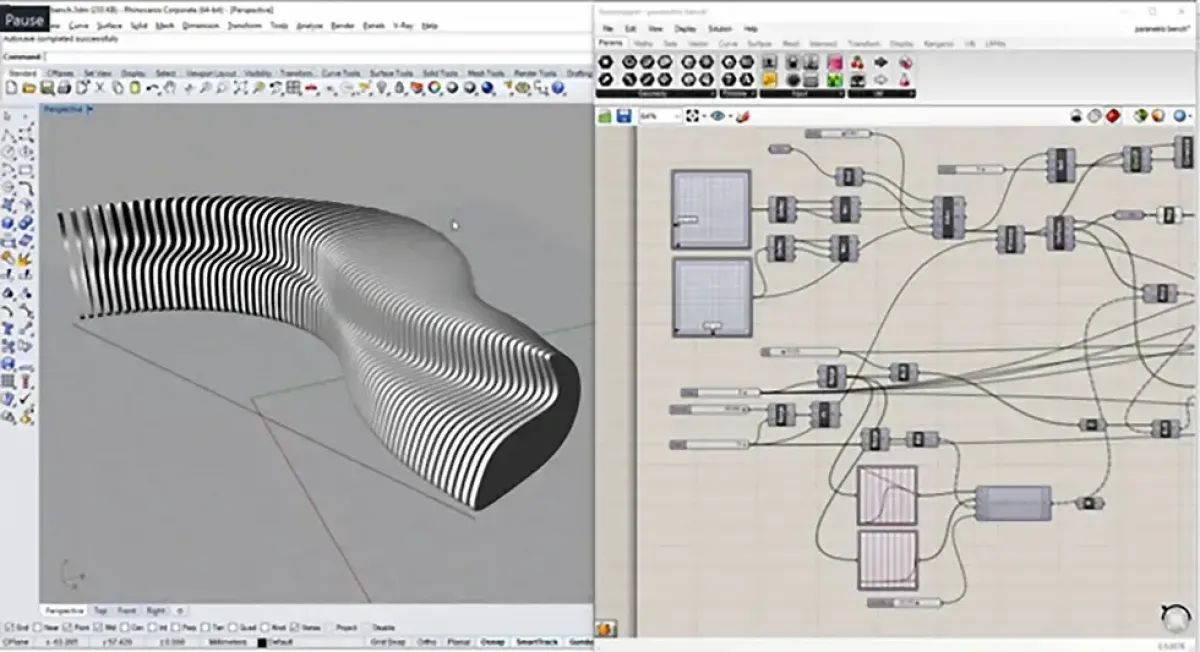Toggle Grid Snap in status bar
1200x652 pixels.
click(386, 642)
